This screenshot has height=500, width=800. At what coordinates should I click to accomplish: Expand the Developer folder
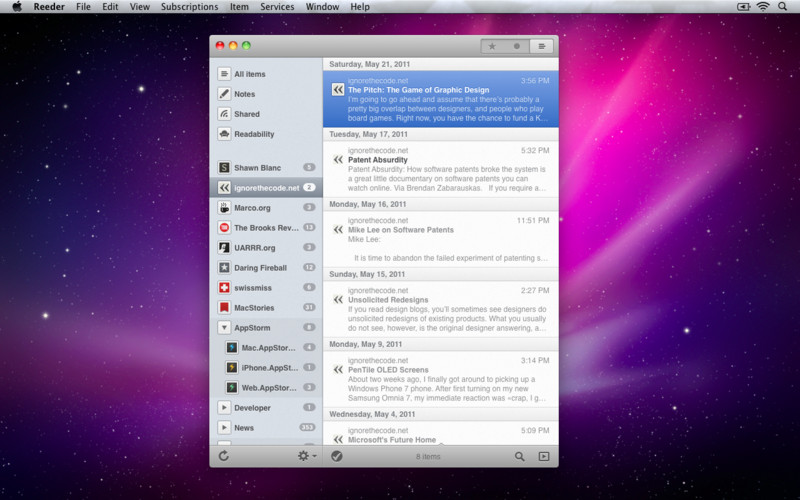224,408
